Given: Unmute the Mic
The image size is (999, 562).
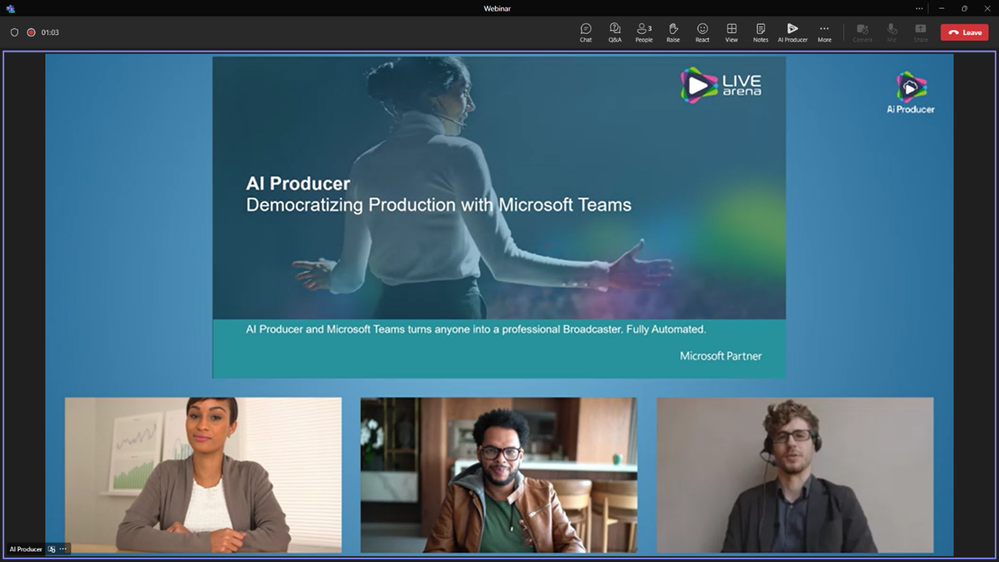Looking at the screenshot, I should pyautogui.click(x=892, y=32).
